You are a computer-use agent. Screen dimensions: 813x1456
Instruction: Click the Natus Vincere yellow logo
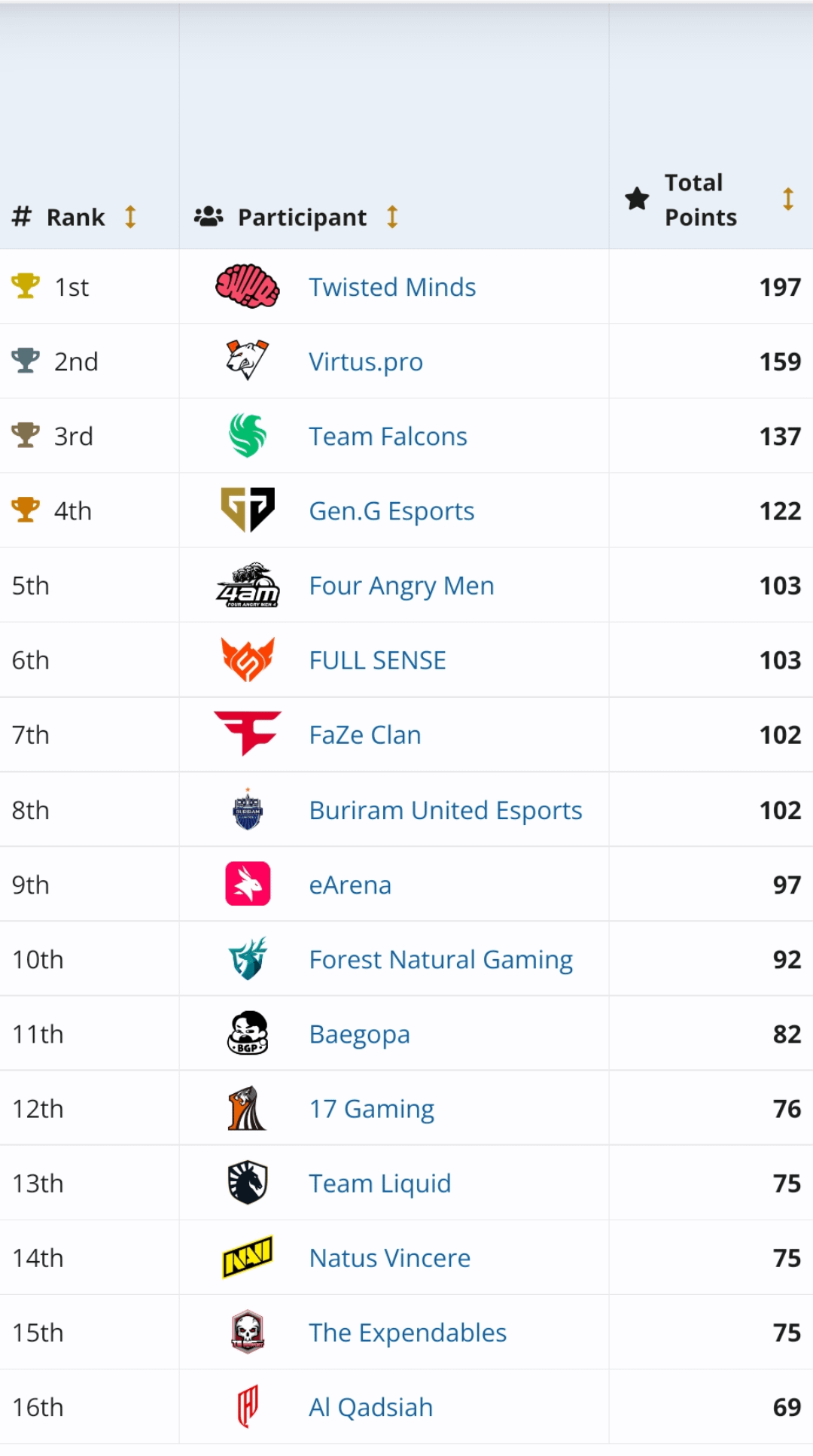pyautogui.click(x=247, y=1257)
